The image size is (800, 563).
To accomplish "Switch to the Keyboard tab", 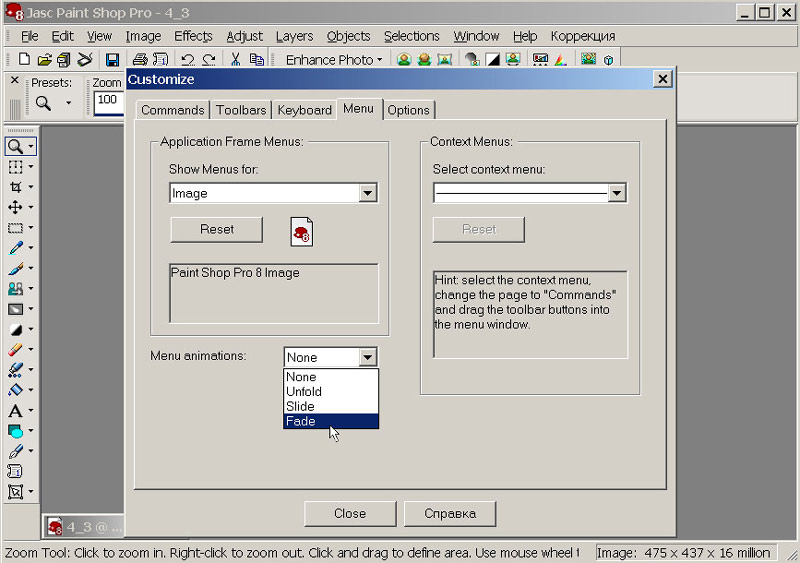I will [x=304, y=110].
